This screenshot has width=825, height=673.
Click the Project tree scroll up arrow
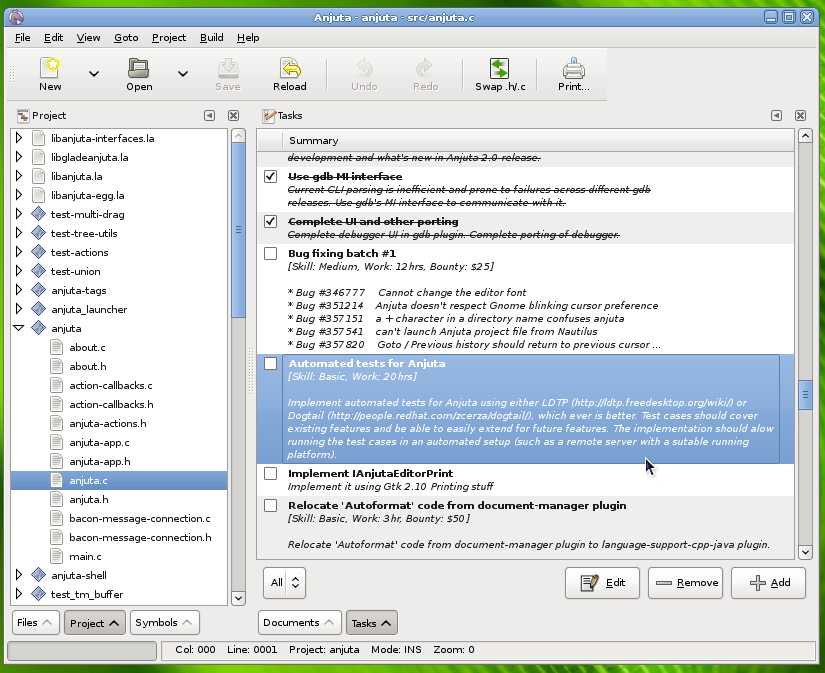(x=238, y=136)
